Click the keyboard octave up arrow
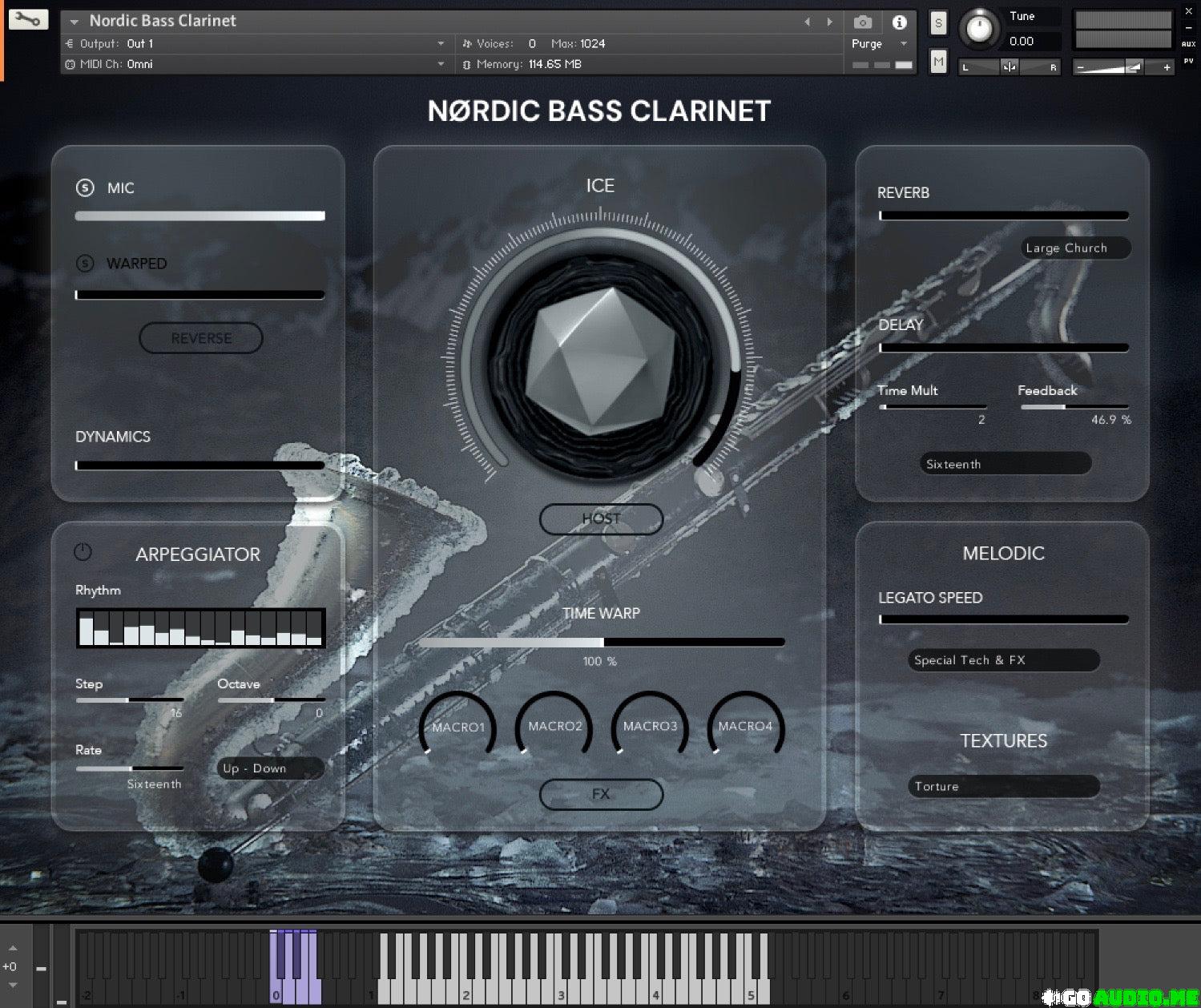 pos(12,949)
